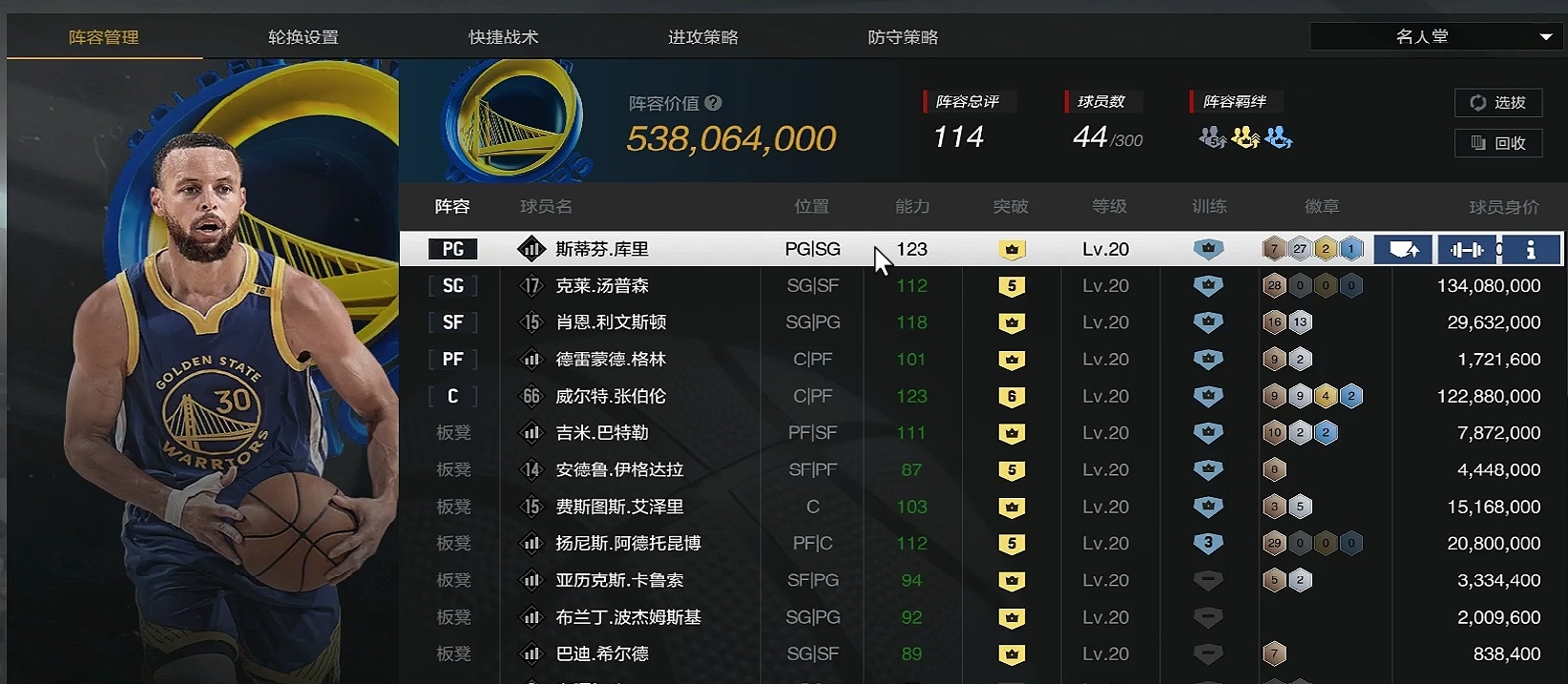Select the SF lineup slot
Screen dimensions: 1568x684
click(452, 322)
